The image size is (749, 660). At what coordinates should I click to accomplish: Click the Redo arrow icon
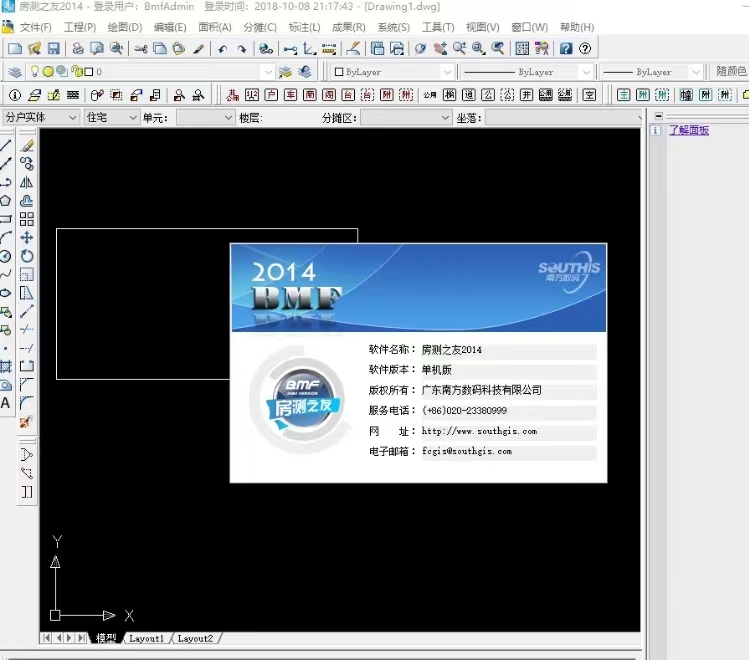(242, 49)
